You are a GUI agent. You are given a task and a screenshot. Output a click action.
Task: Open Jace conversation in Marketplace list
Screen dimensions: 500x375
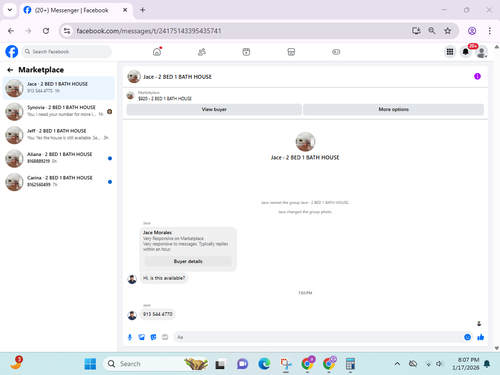pos(59,88)
